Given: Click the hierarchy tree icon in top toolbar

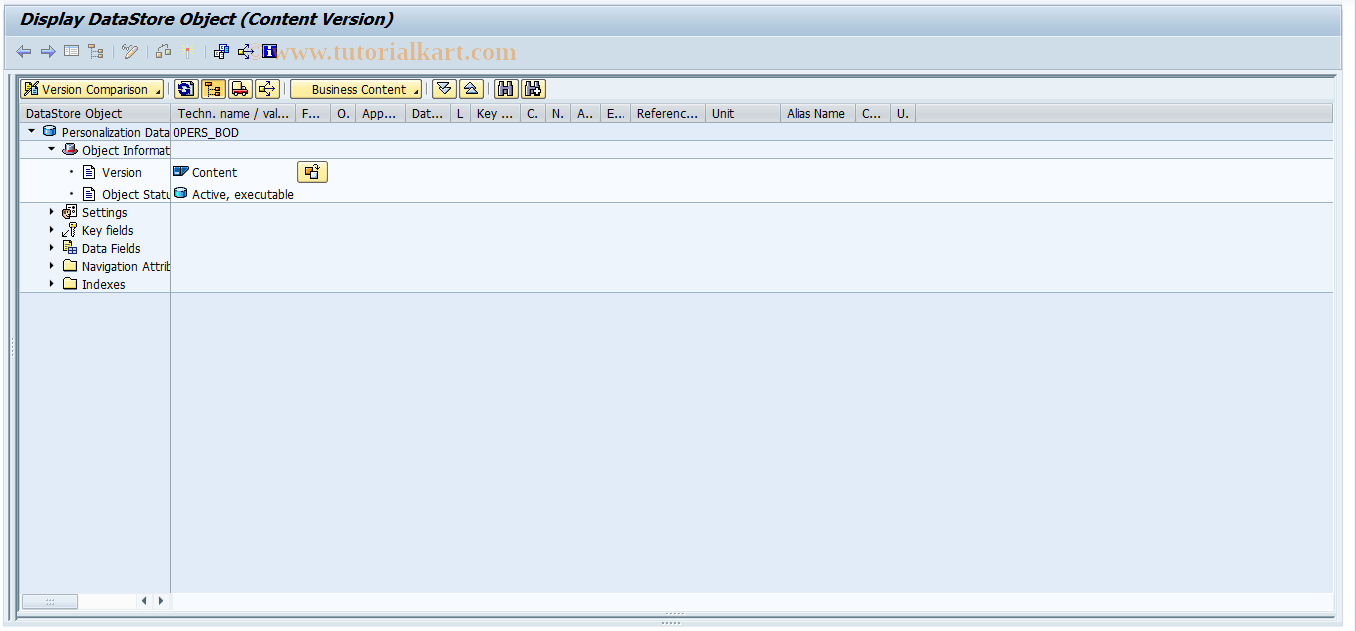Looking at the screenshot, I should pyautogui.click(x=95, y=52).
